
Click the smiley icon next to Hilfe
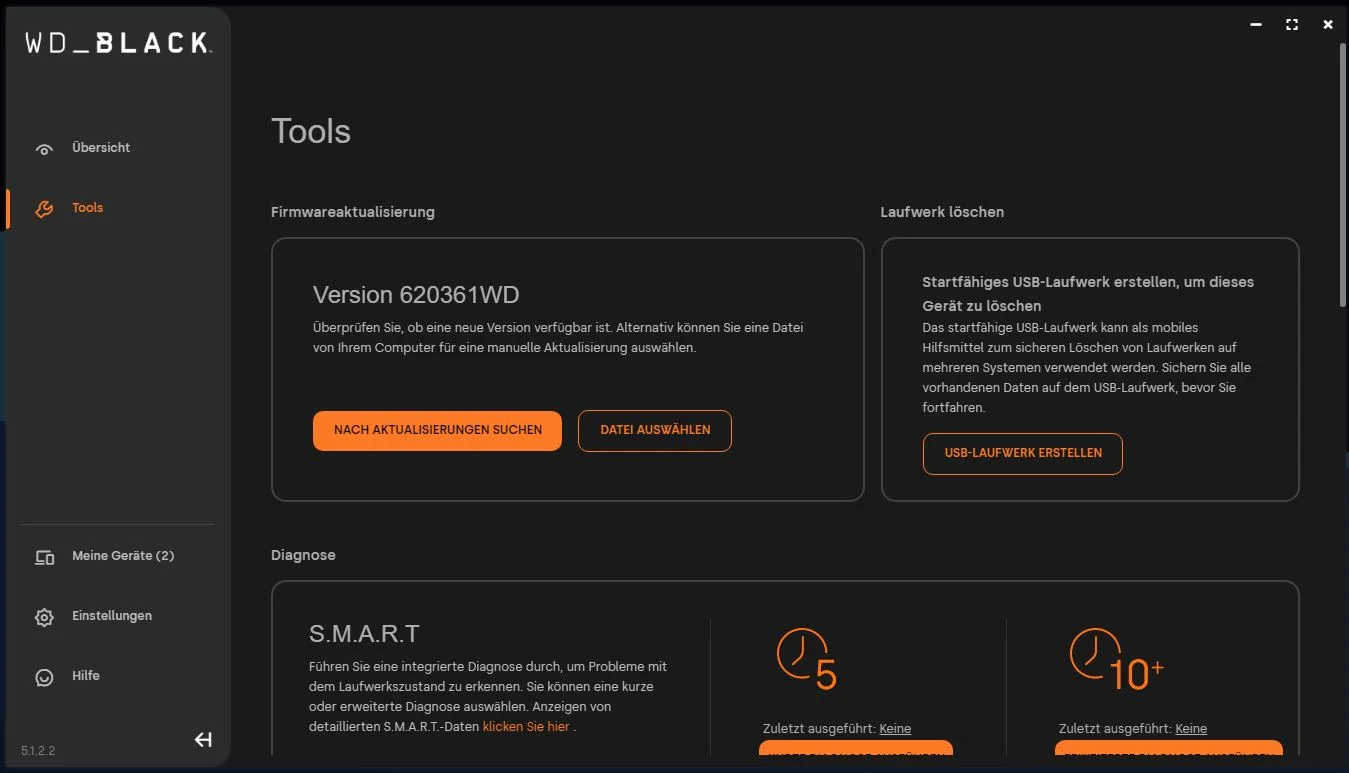point(44,677)
